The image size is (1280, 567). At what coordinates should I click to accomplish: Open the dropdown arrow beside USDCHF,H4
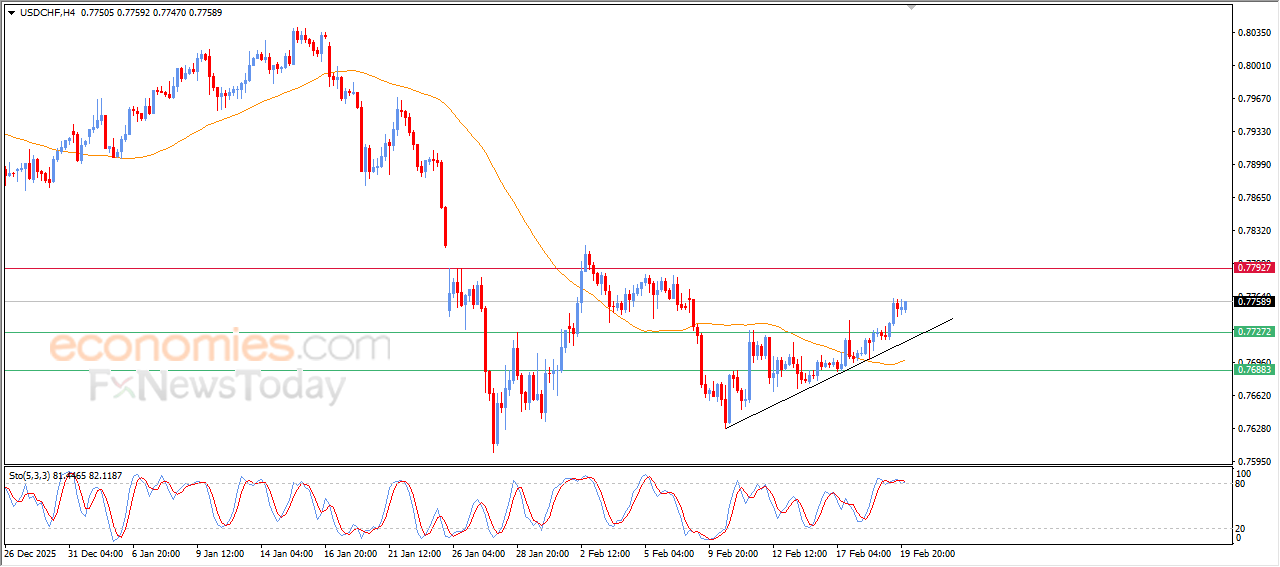click(11, 12)
